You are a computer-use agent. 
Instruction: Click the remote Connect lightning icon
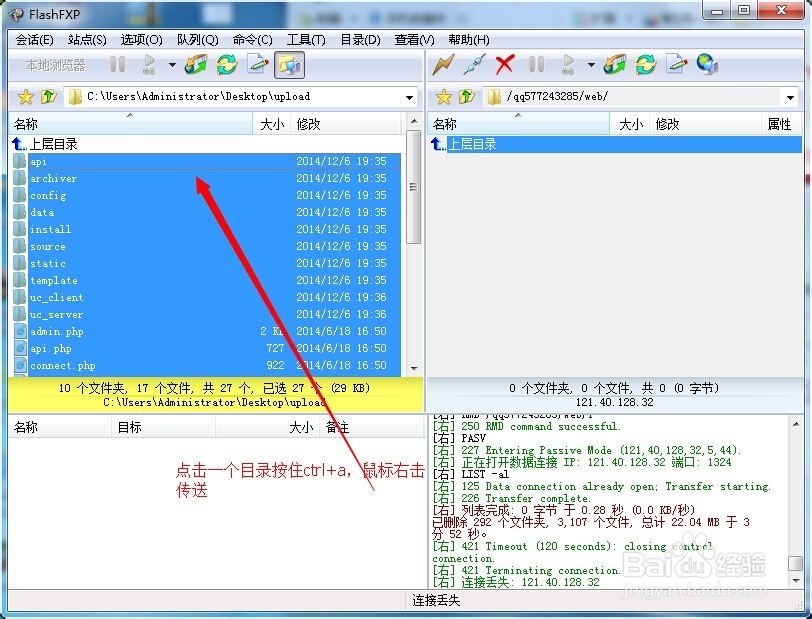click(443, 64)
